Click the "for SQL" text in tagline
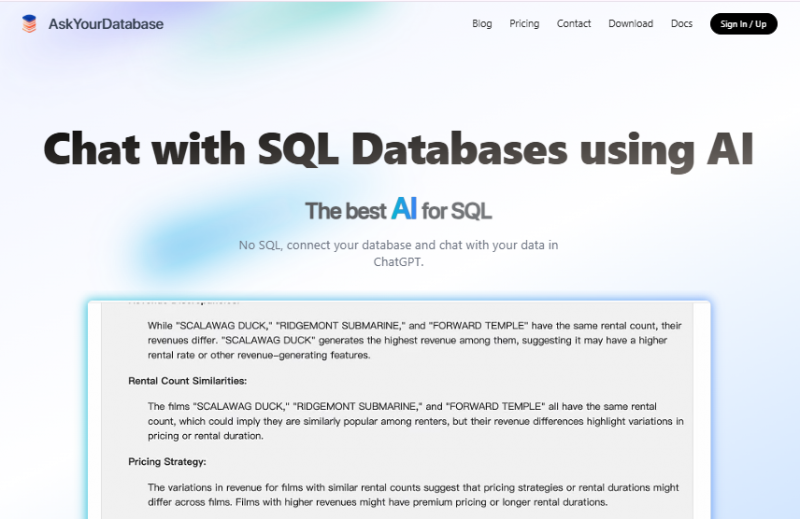This screenshot has height=519, width=800. 457,211
